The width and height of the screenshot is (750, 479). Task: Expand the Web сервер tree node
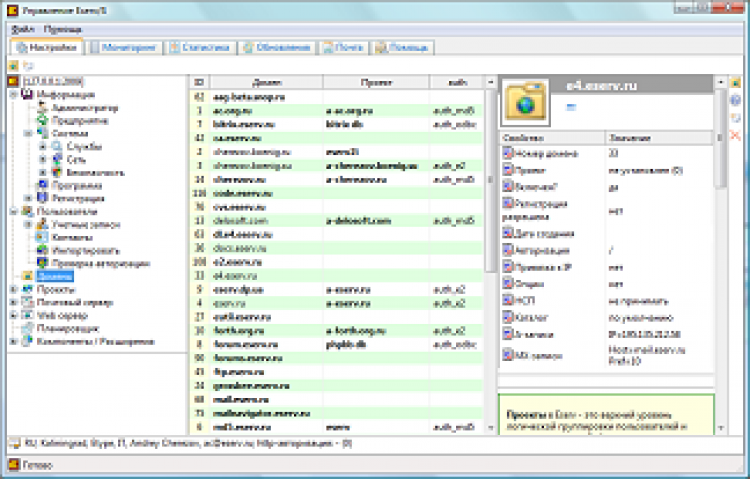(13, 315)
